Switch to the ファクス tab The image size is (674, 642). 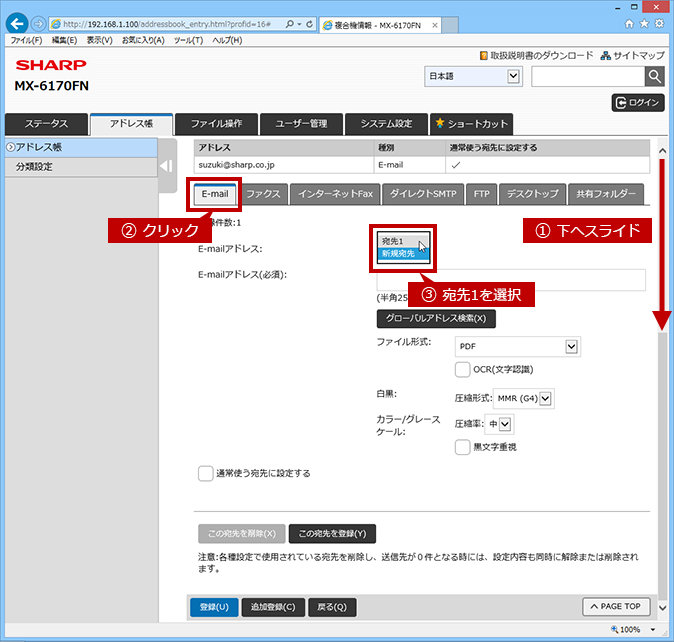[263, 194]
